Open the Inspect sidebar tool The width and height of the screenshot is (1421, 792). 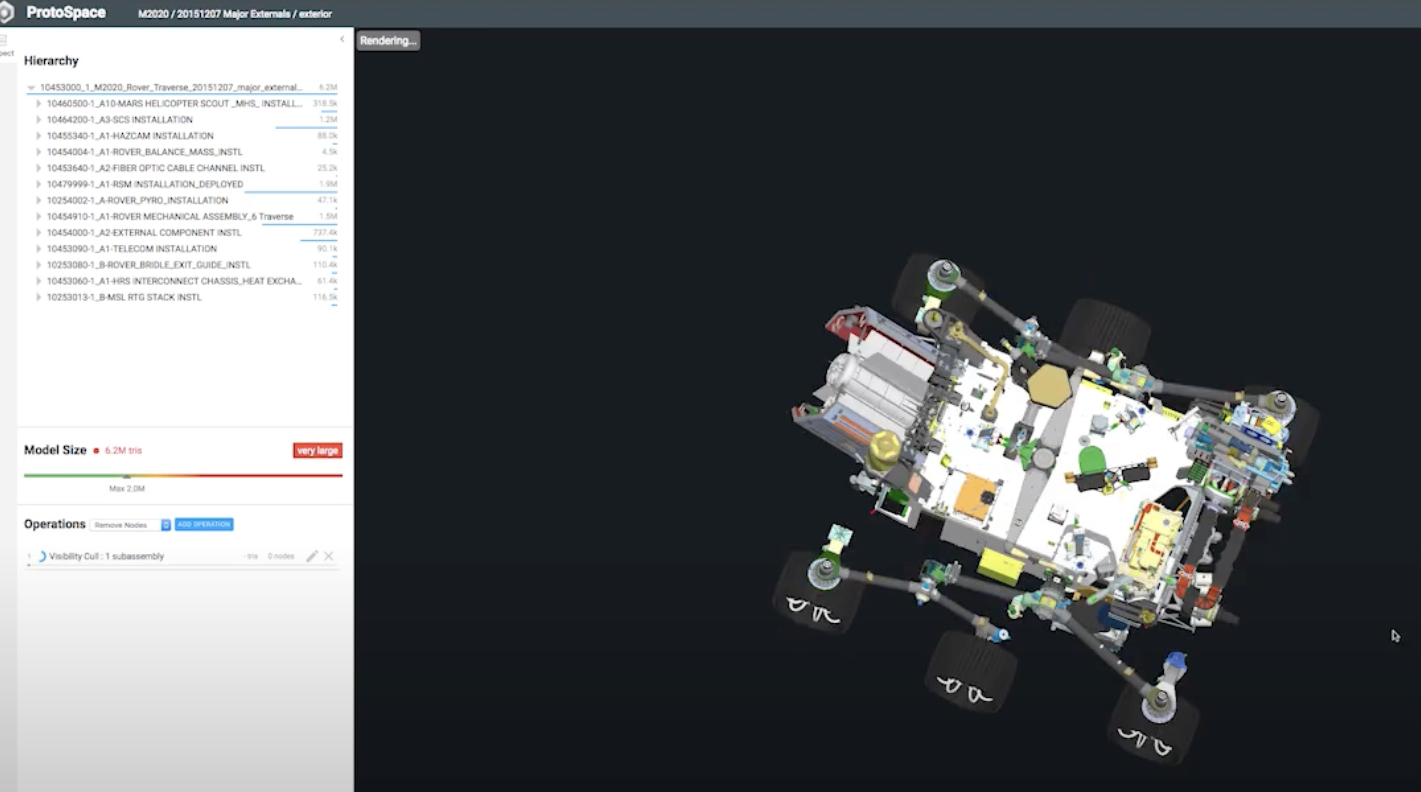click(x=5, y=46)
